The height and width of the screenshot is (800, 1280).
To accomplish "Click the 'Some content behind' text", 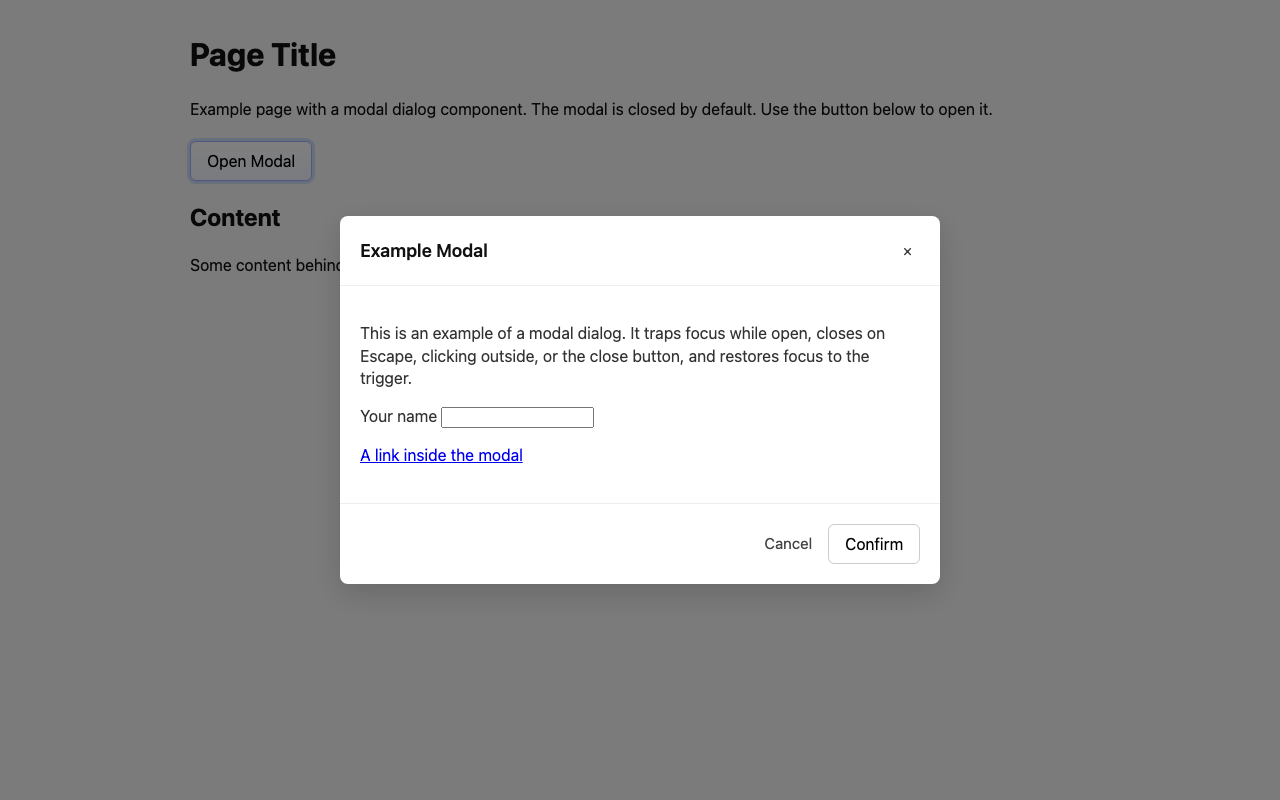I will pyautogui.click(x=265, y=265).
